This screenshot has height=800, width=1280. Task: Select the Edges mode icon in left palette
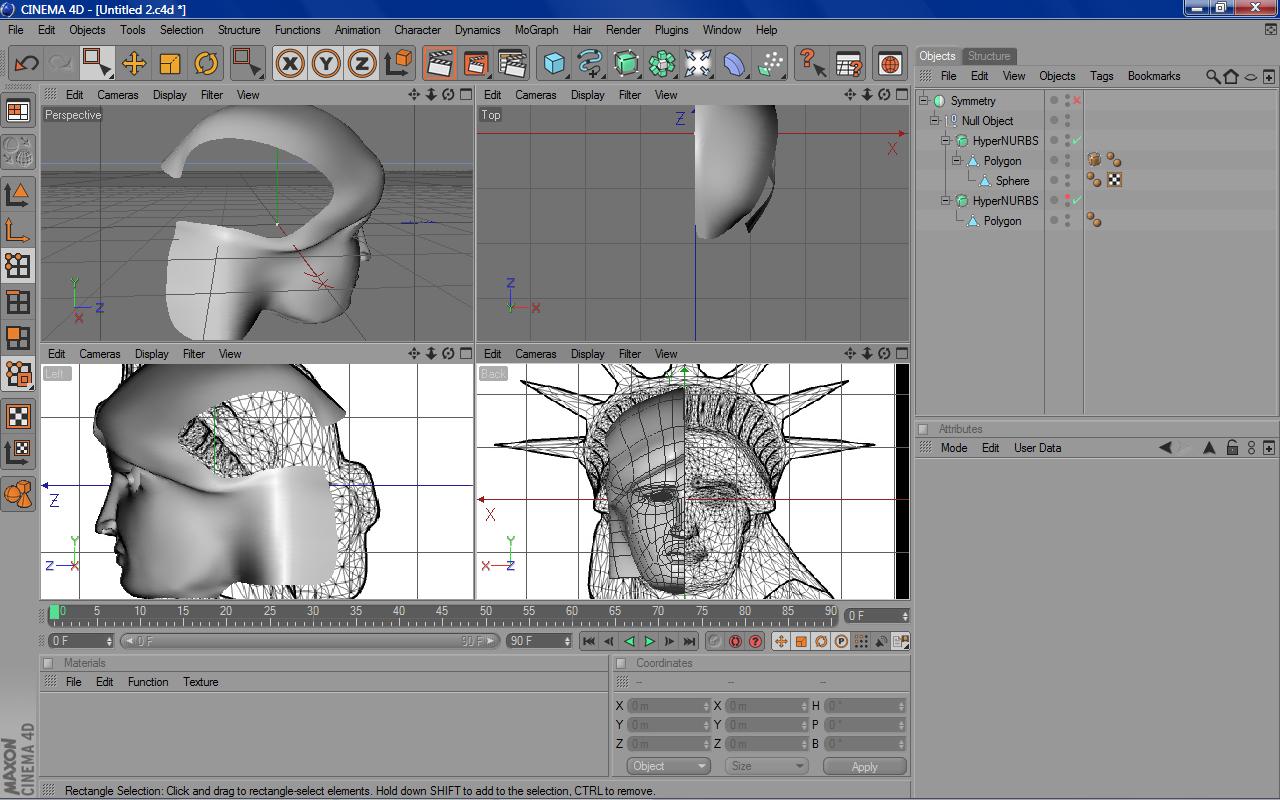point(18,302)
